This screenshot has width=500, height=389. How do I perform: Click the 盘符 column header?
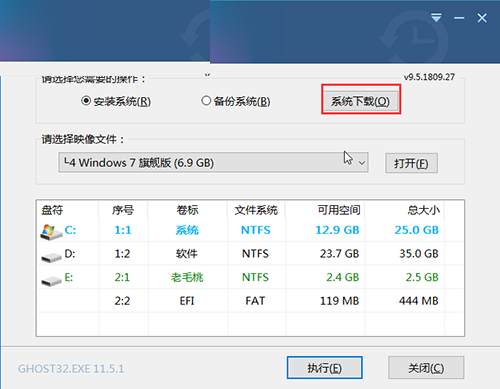click(52, 210)
